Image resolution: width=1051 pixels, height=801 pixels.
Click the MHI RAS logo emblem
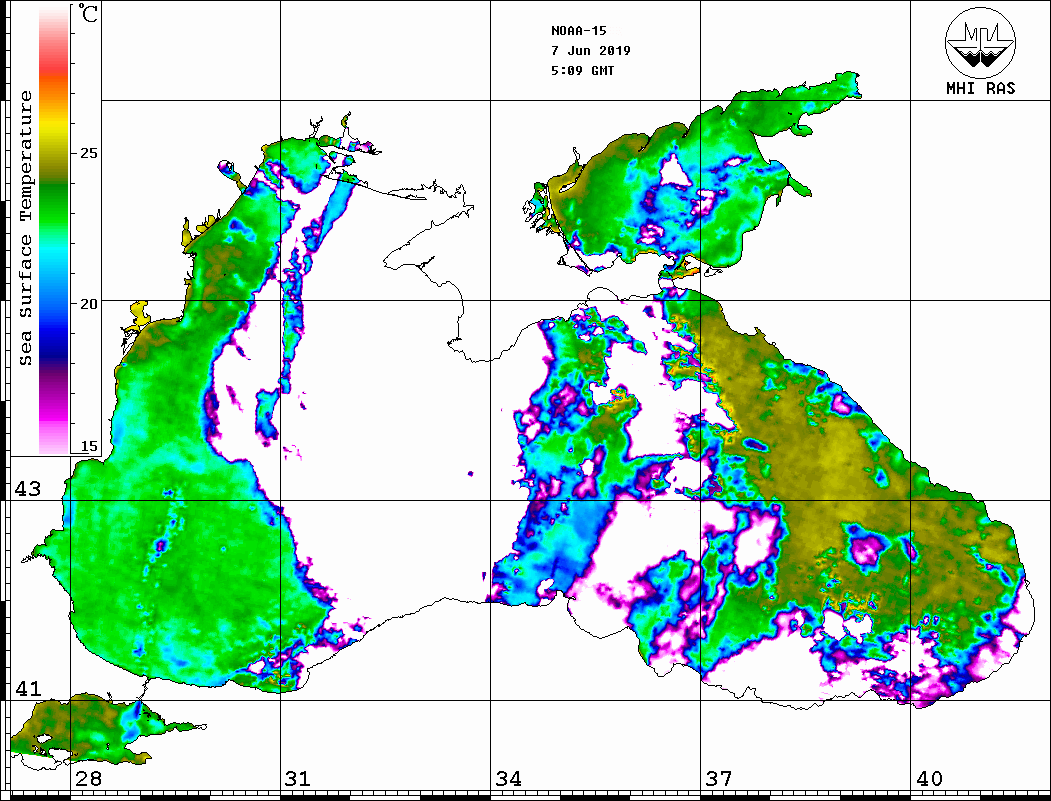click(x=980, y=42)
